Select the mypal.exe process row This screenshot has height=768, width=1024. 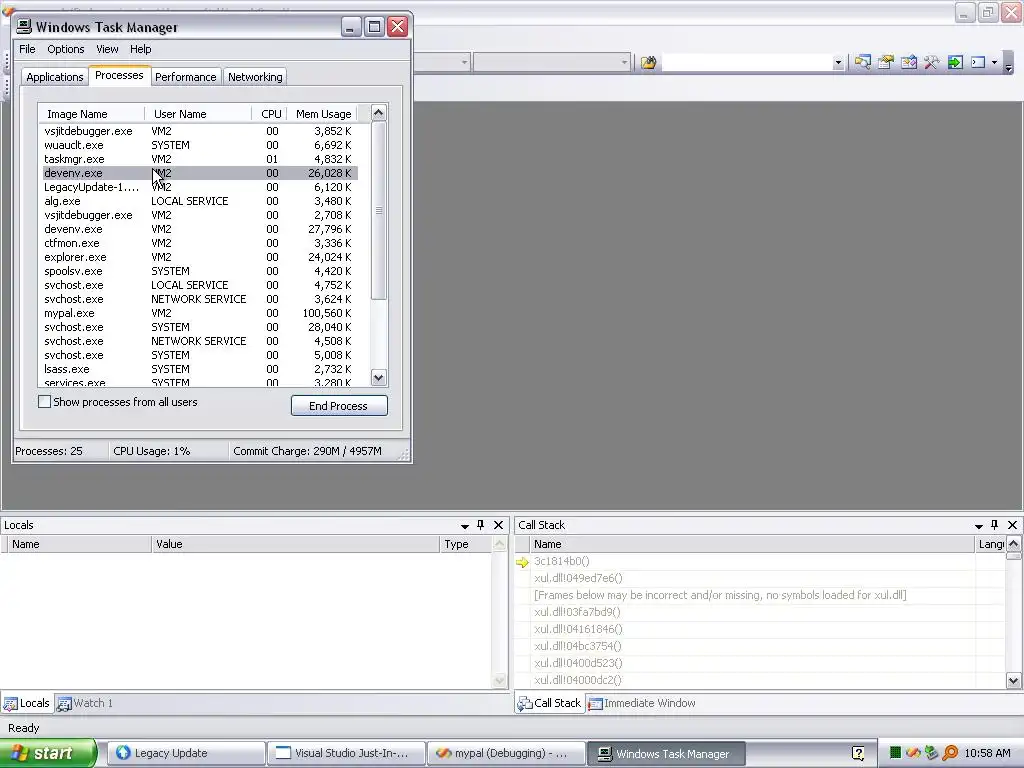[200, 313]
